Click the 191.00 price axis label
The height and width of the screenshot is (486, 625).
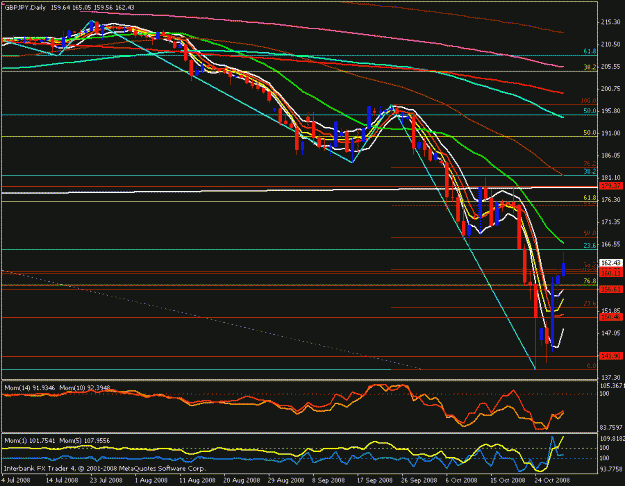610,133
